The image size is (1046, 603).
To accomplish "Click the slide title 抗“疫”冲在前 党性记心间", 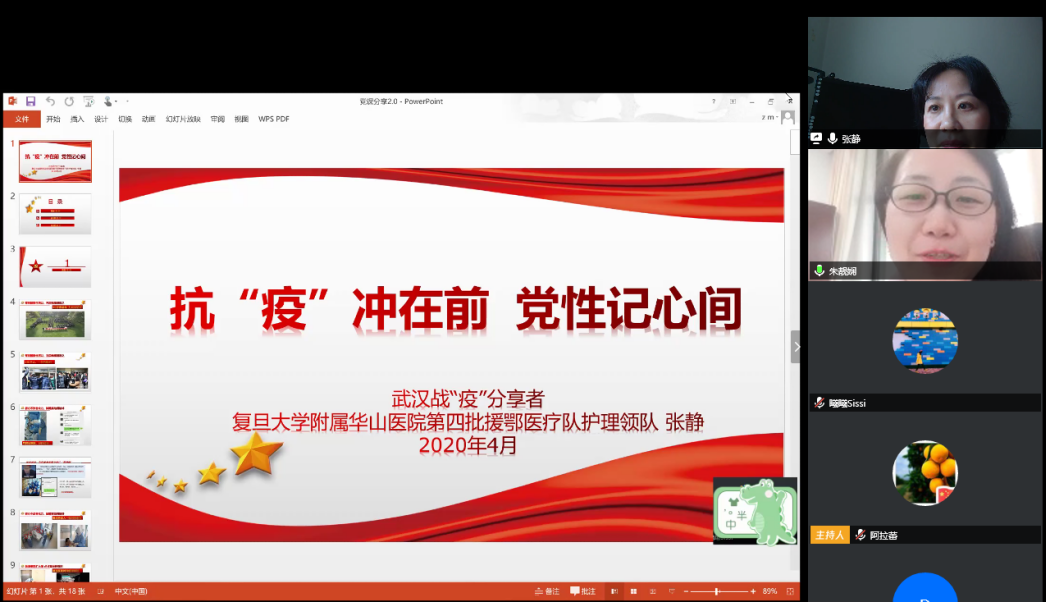I will click(456, 309).
